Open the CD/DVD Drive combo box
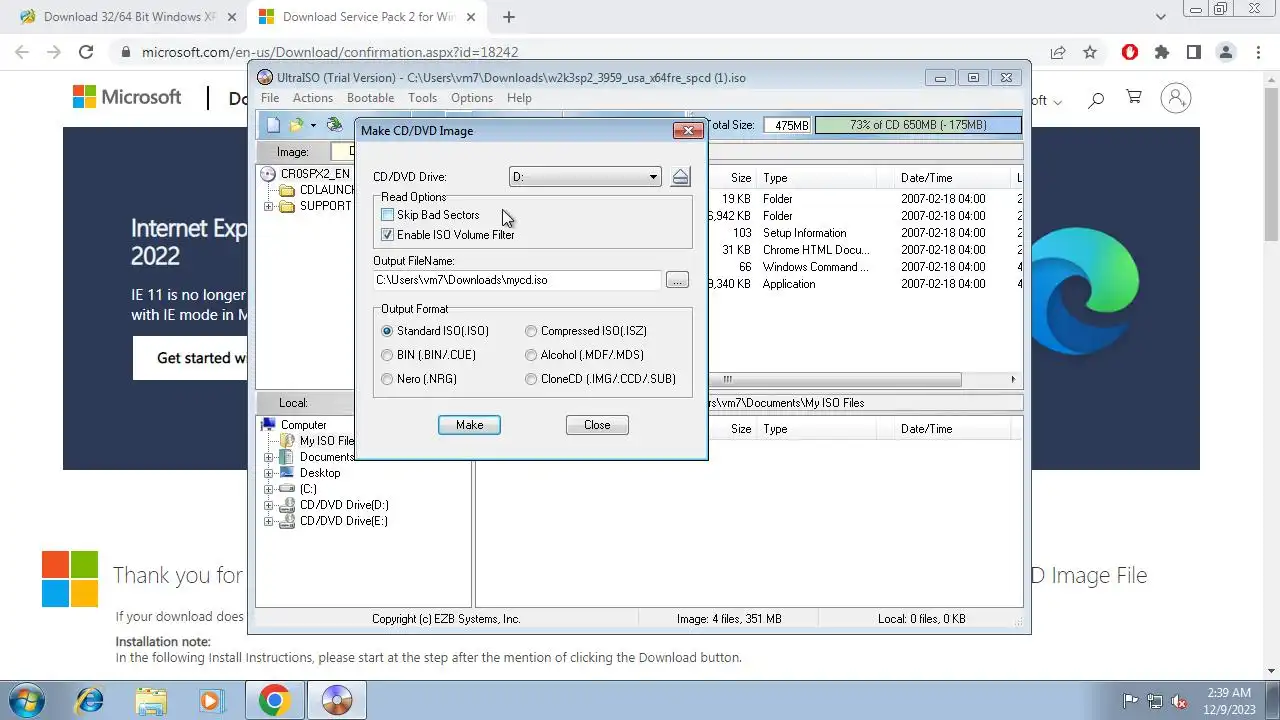Screen dimensions: 1280x720 pos(585,177)
